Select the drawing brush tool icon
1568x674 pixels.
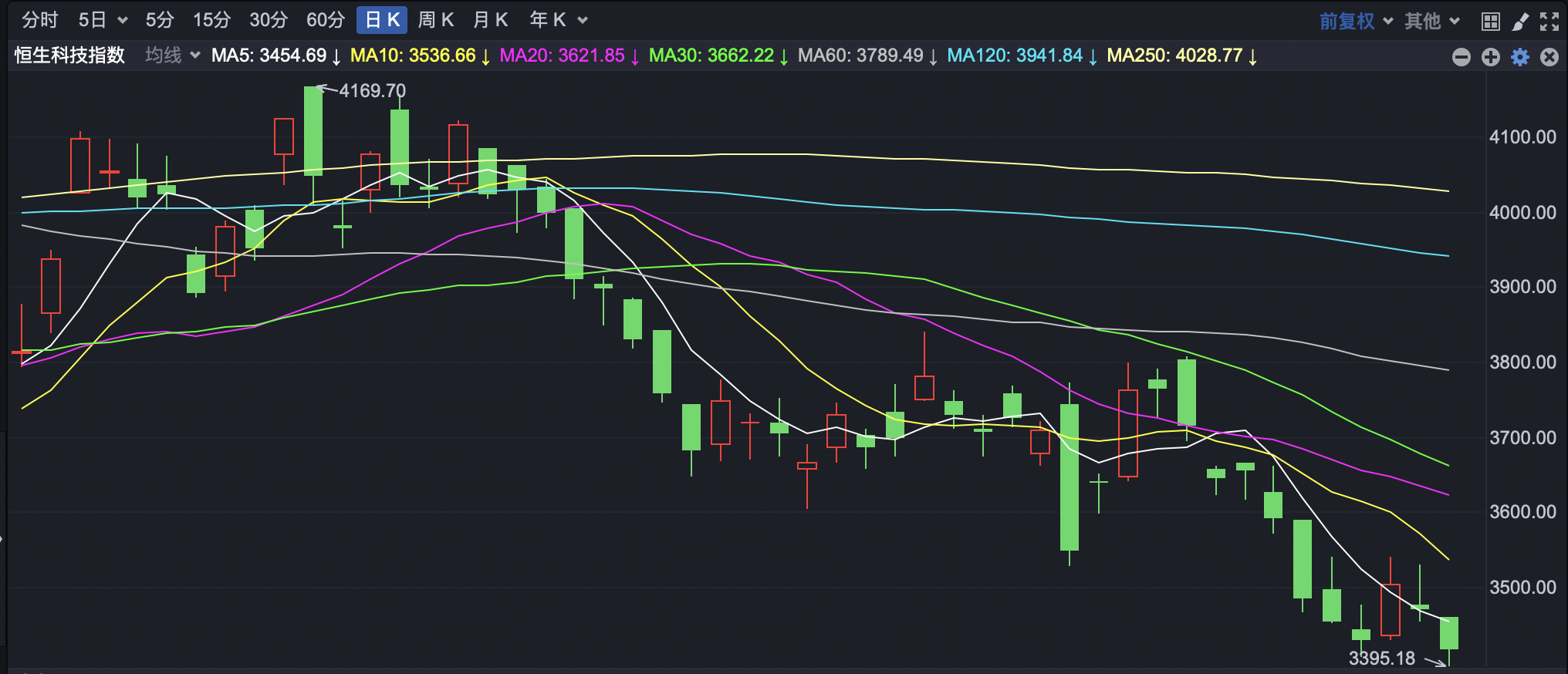click(x=1520, y=21)
